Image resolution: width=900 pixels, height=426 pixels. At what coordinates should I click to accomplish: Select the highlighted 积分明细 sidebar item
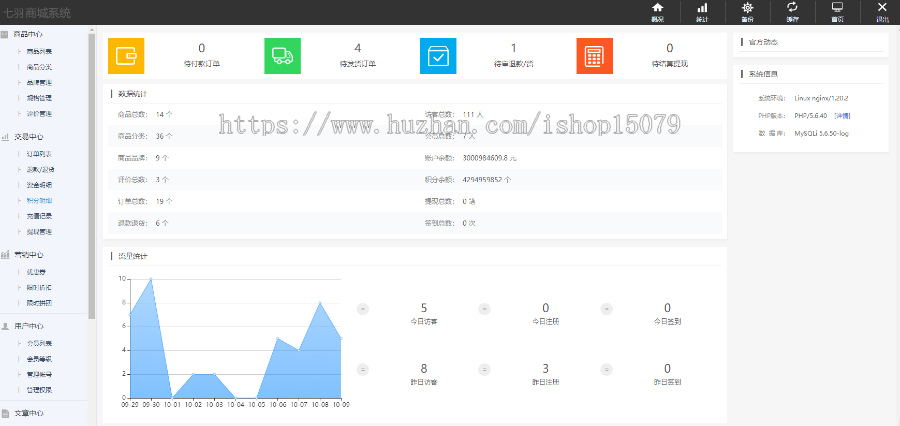[x=39, y=201]
